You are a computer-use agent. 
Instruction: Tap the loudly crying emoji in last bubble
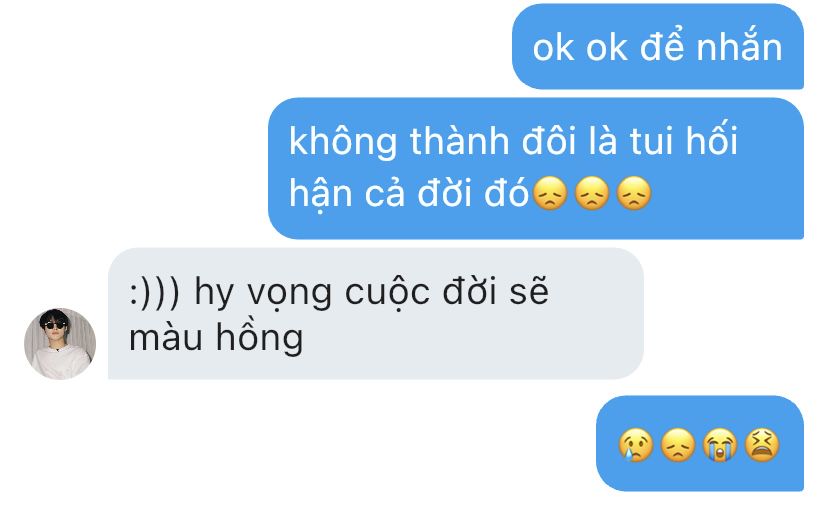coord(720,444)
